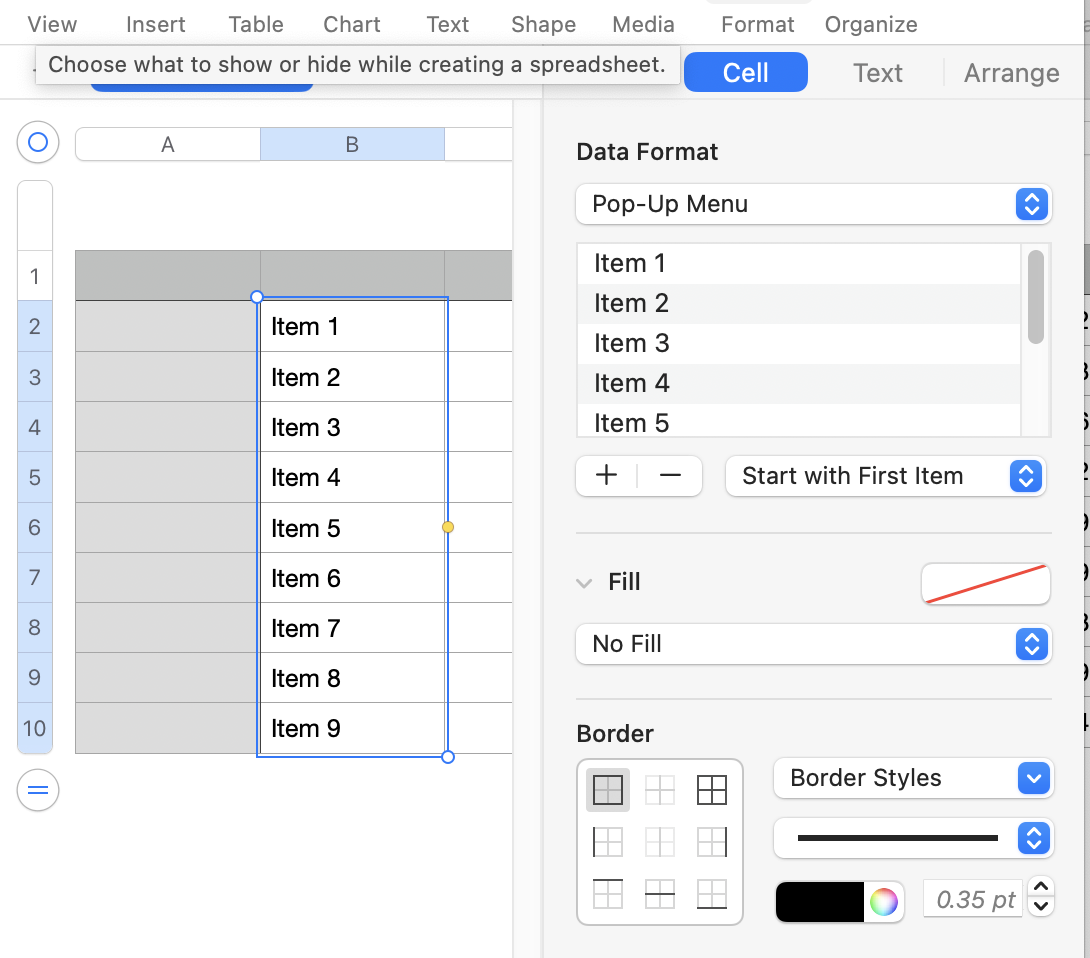Image resolution: width=1090 pixels, height=958 pixels.
Task: Open the Data Format Pop-Up Menu dropdown
Action: tap(812, 204)
